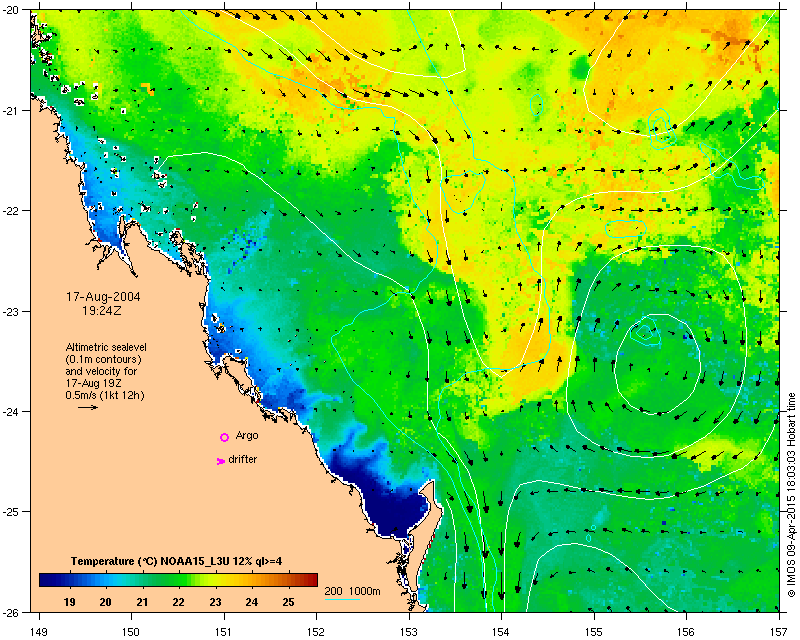Click the colorbar tick label '20'
Viewport: 800px width, 640px height.
coord(106,602)
